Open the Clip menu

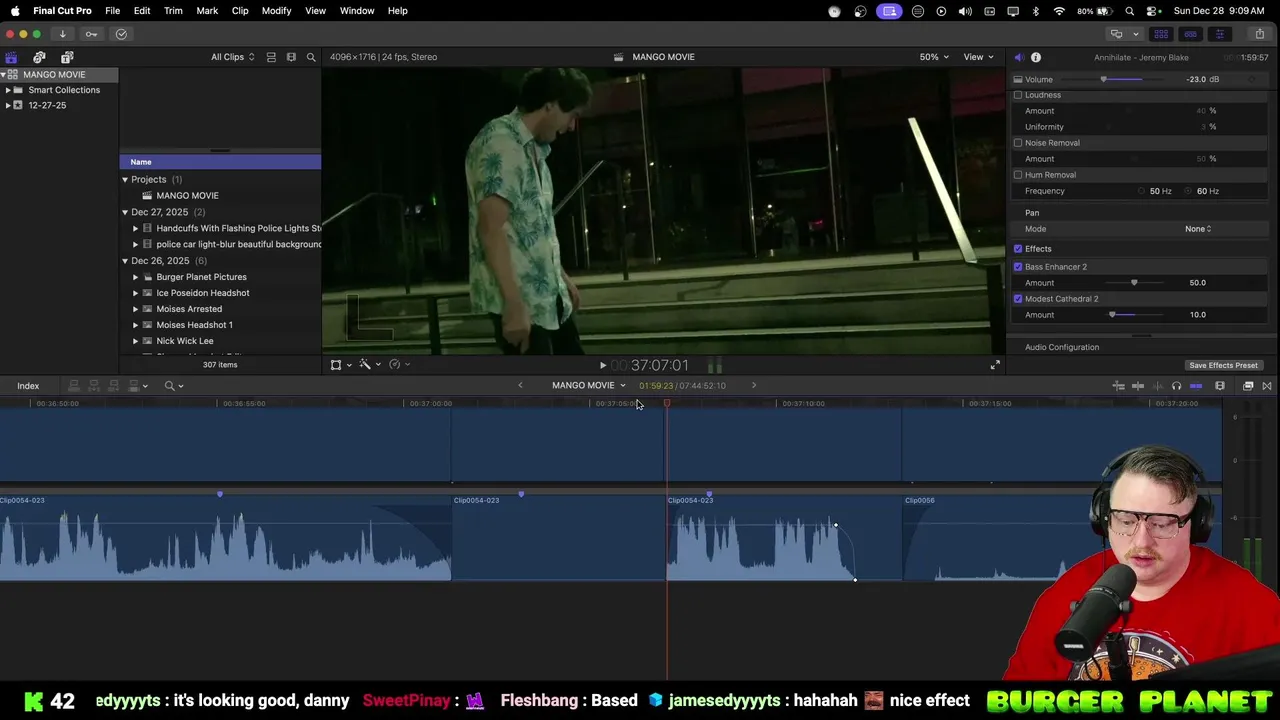click(240, 11)
